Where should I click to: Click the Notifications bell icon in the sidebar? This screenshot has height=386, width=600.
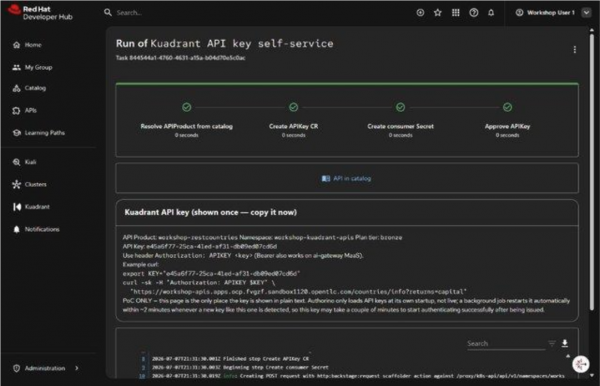point(16,229)
